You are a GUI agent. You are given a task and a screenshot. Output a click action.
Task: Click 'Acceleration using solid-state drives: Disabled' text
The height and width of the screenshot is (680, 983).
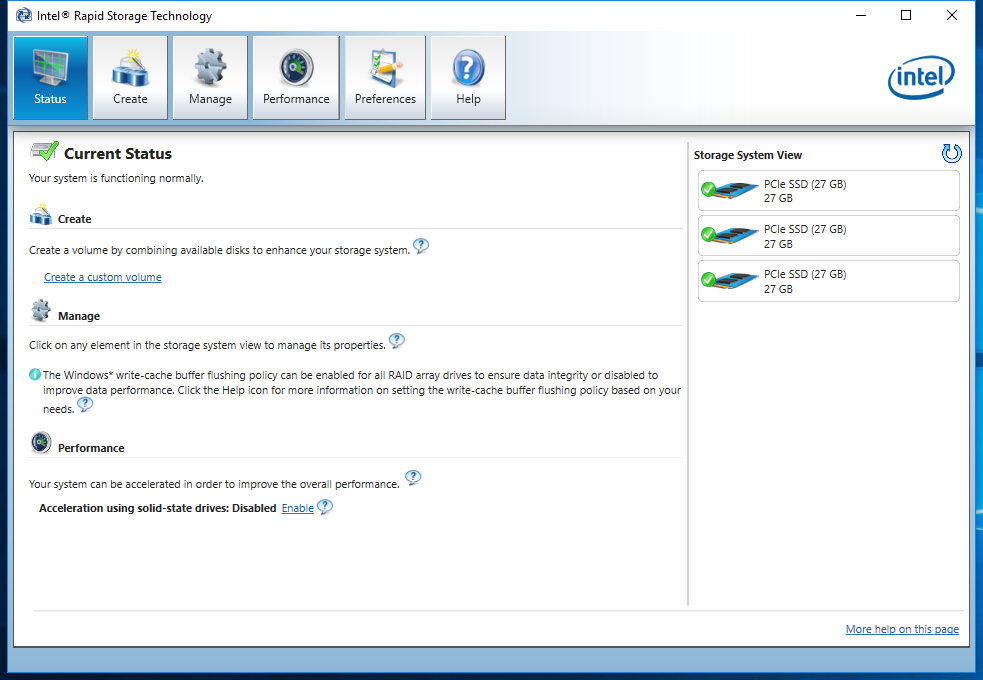click(x=157, y=508)
